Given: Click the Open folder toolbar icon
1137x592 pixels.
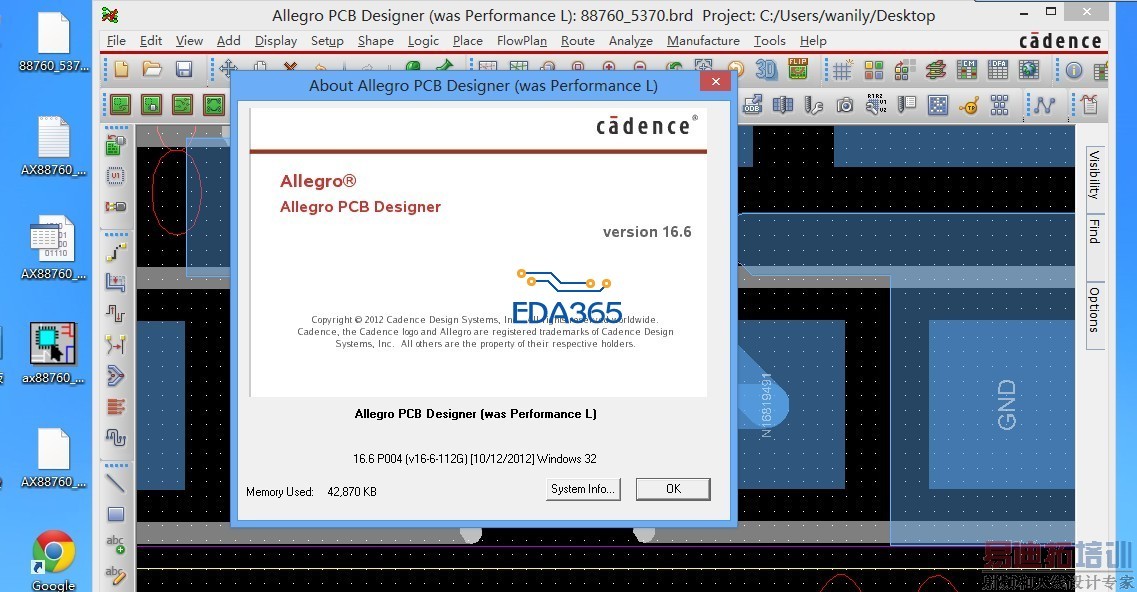Looking at the screenshot, I should tap(152, 69).
